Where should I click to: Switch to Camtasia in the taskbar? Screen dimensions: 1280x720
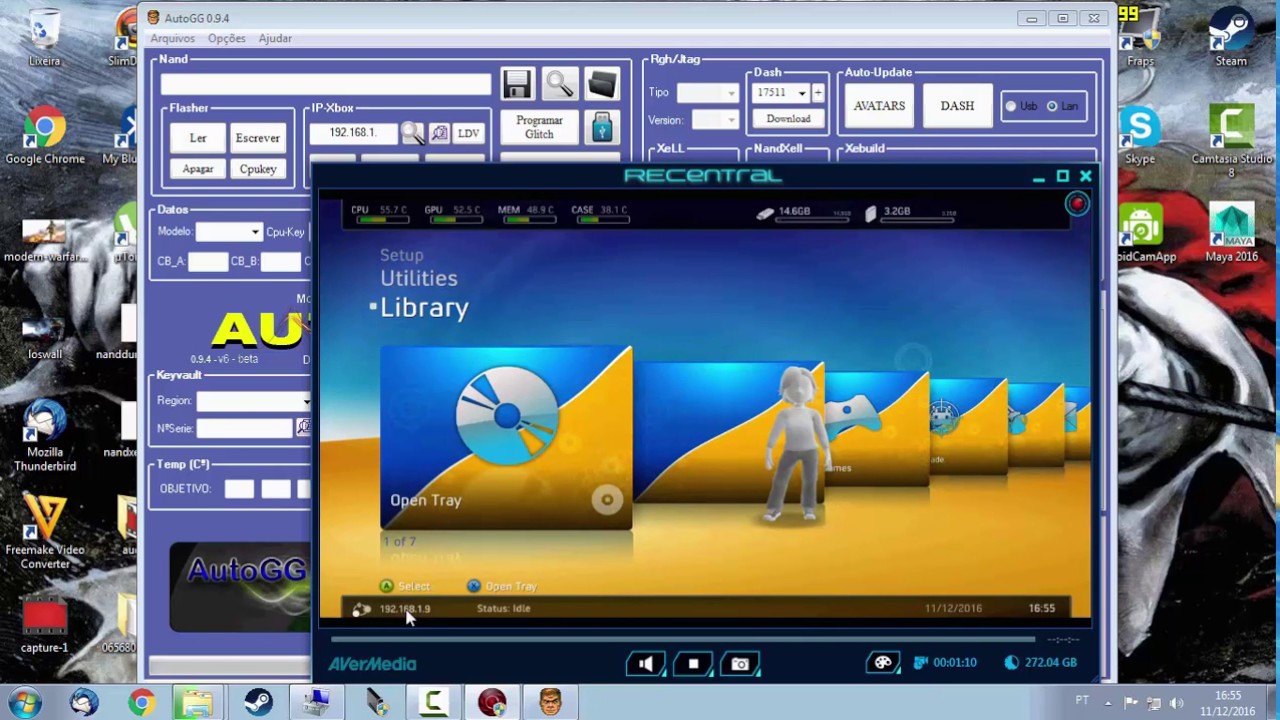click(x=433, y=702)
